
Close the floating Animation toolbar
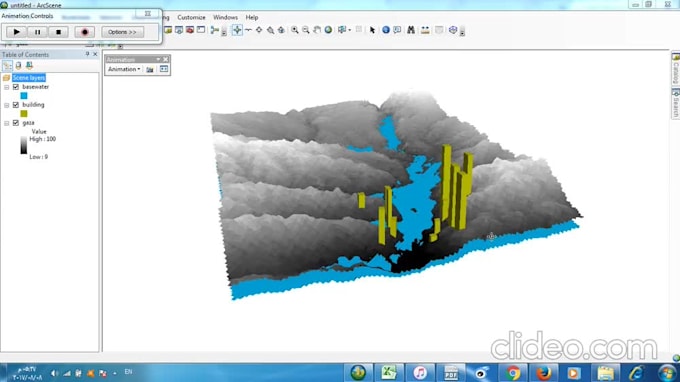point(166,59)
